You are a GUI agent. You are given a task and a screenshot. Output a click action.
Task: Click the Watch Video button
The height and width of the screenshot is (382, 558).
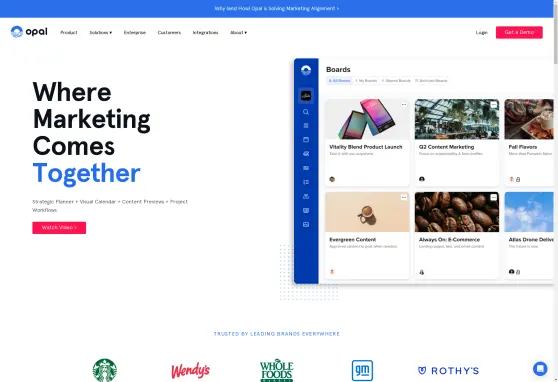(59, 228)
